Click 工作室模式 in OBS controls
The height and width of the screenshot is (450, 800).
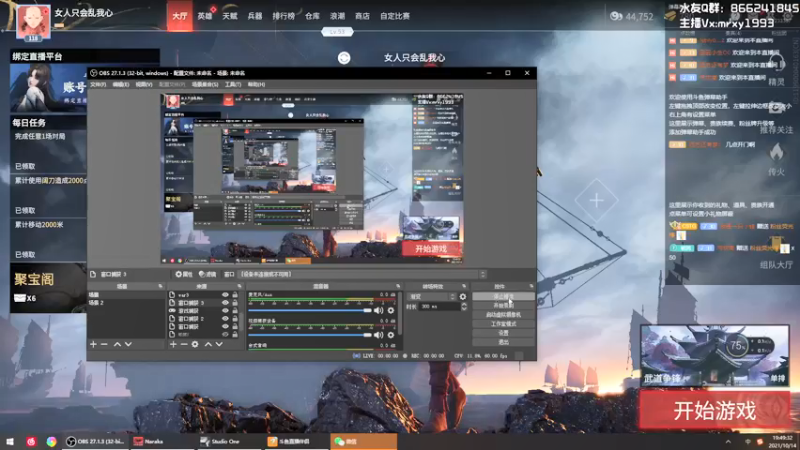coord(504,324)
